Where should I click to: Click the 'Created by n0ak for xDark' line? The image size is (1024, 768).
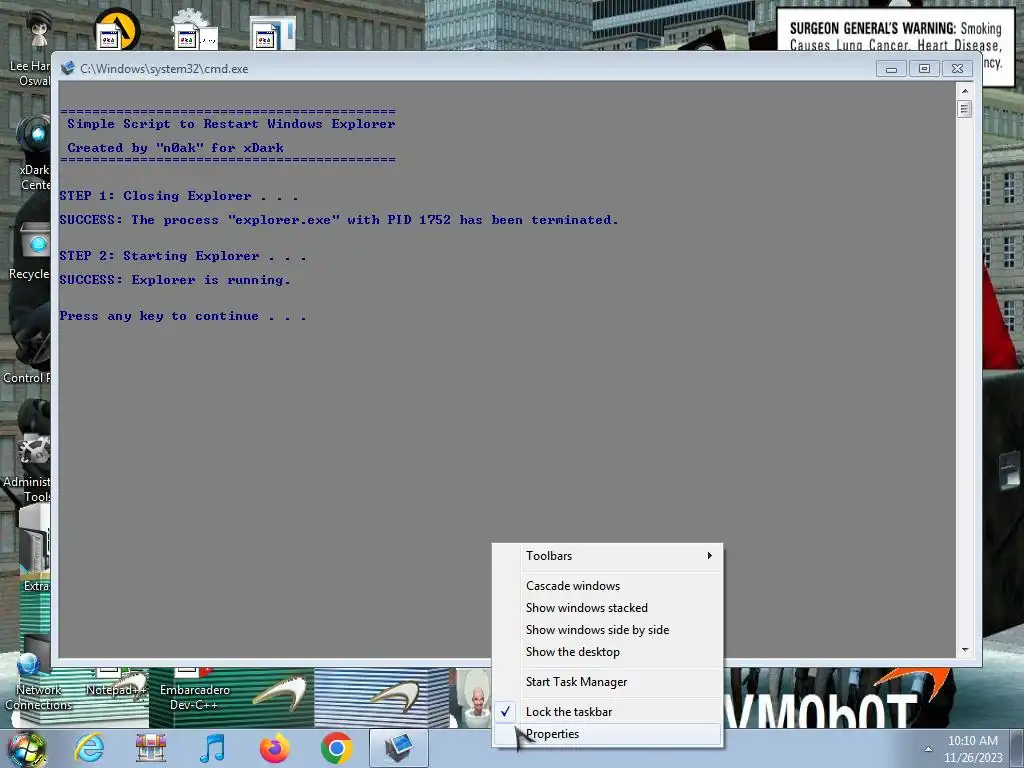(x=176, y=148)
